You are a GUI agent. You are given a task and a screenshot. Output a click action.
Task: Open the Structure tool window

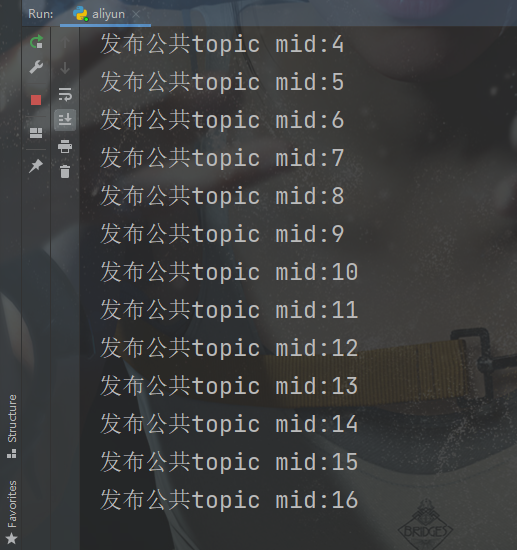(x=12, y=426)
